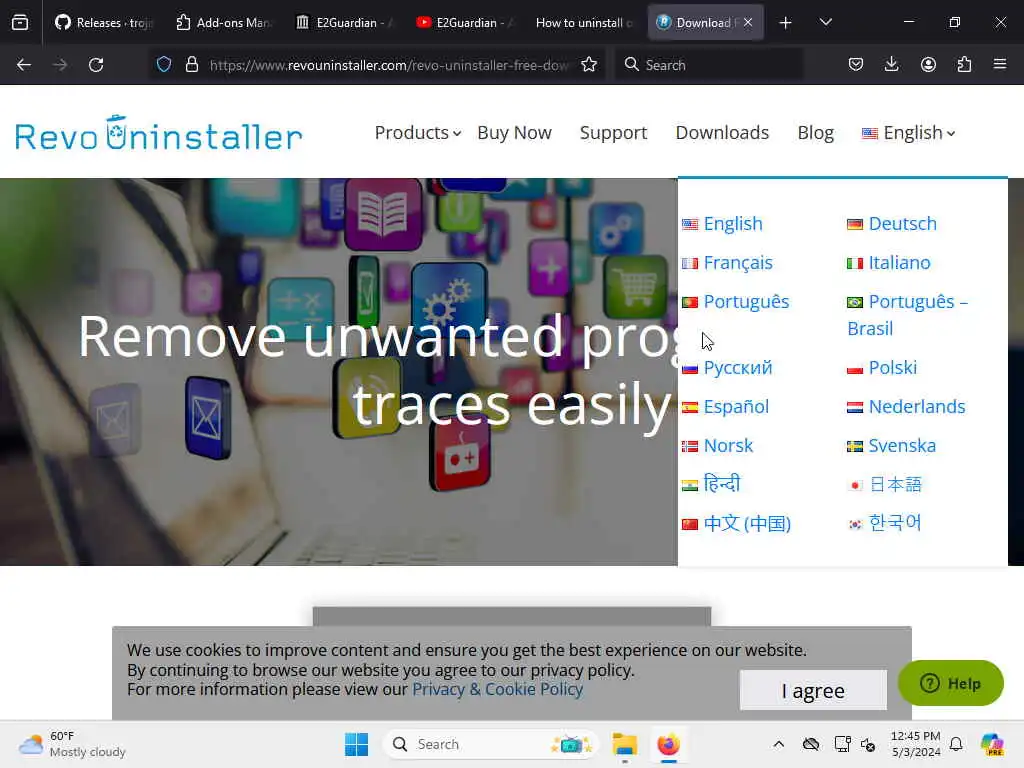Viewport: 1024px width, 768px height.
Task: Select Chinese (China) language option
Action: coord(737,523)
